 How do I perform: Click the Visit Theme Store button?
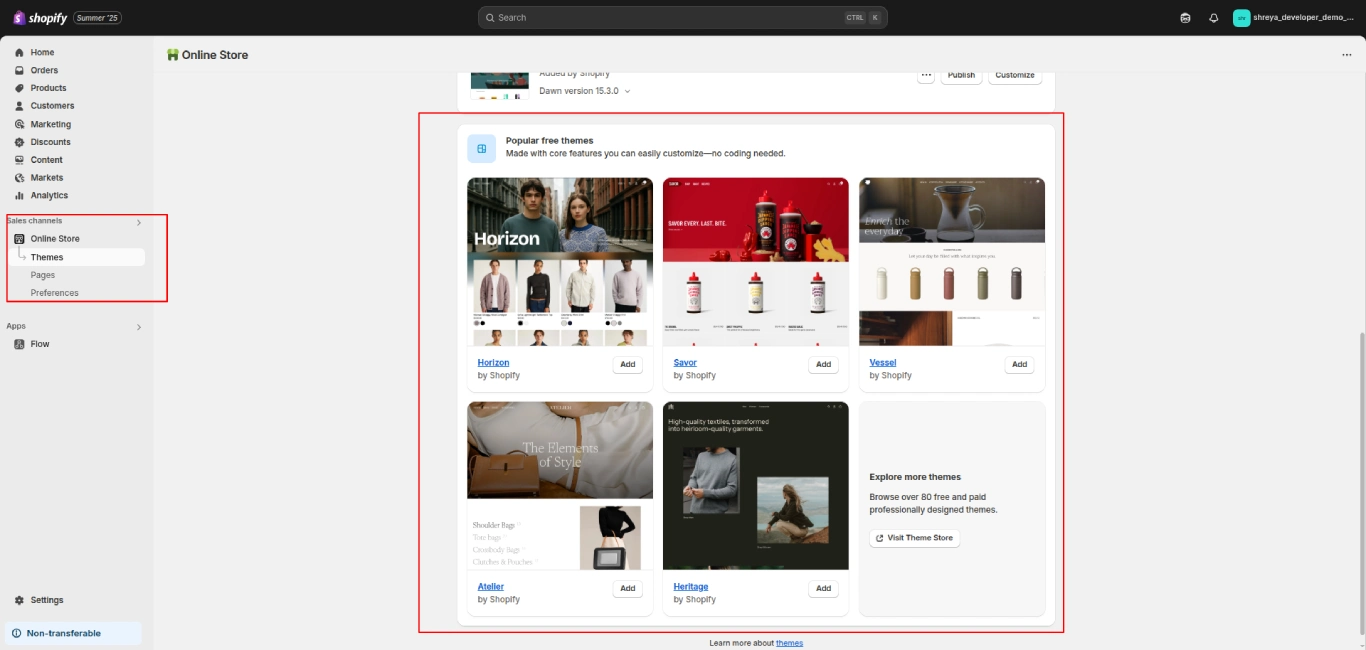point(914,538)
